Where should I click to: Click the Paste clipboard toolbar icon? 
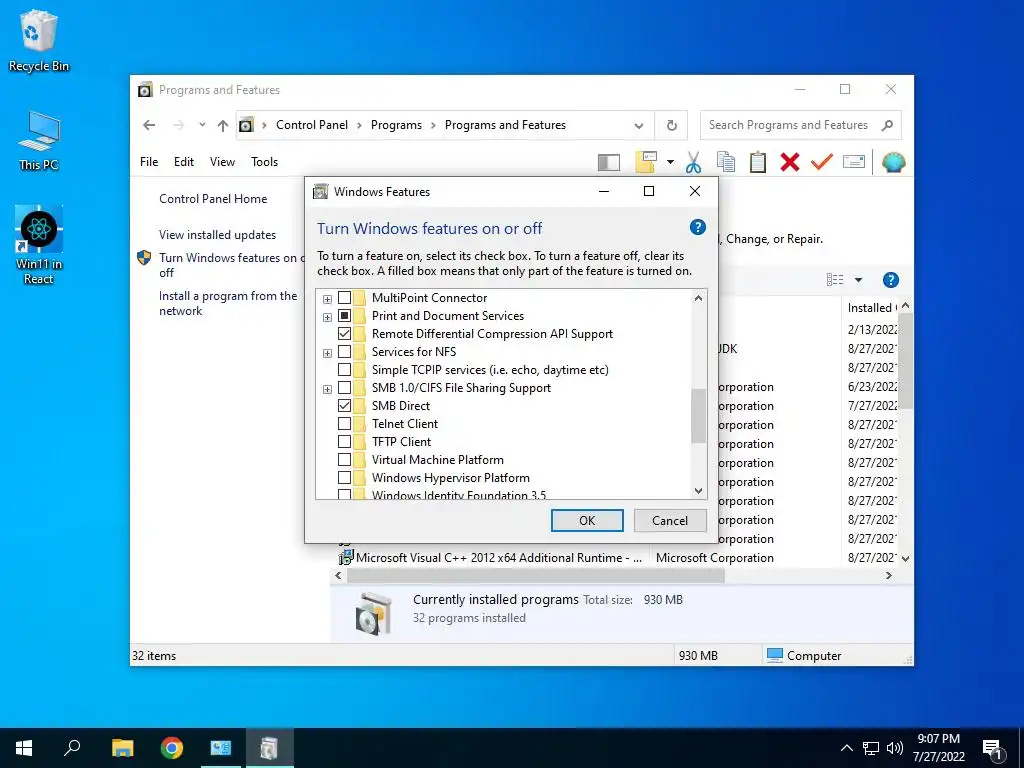click(758, 162)
